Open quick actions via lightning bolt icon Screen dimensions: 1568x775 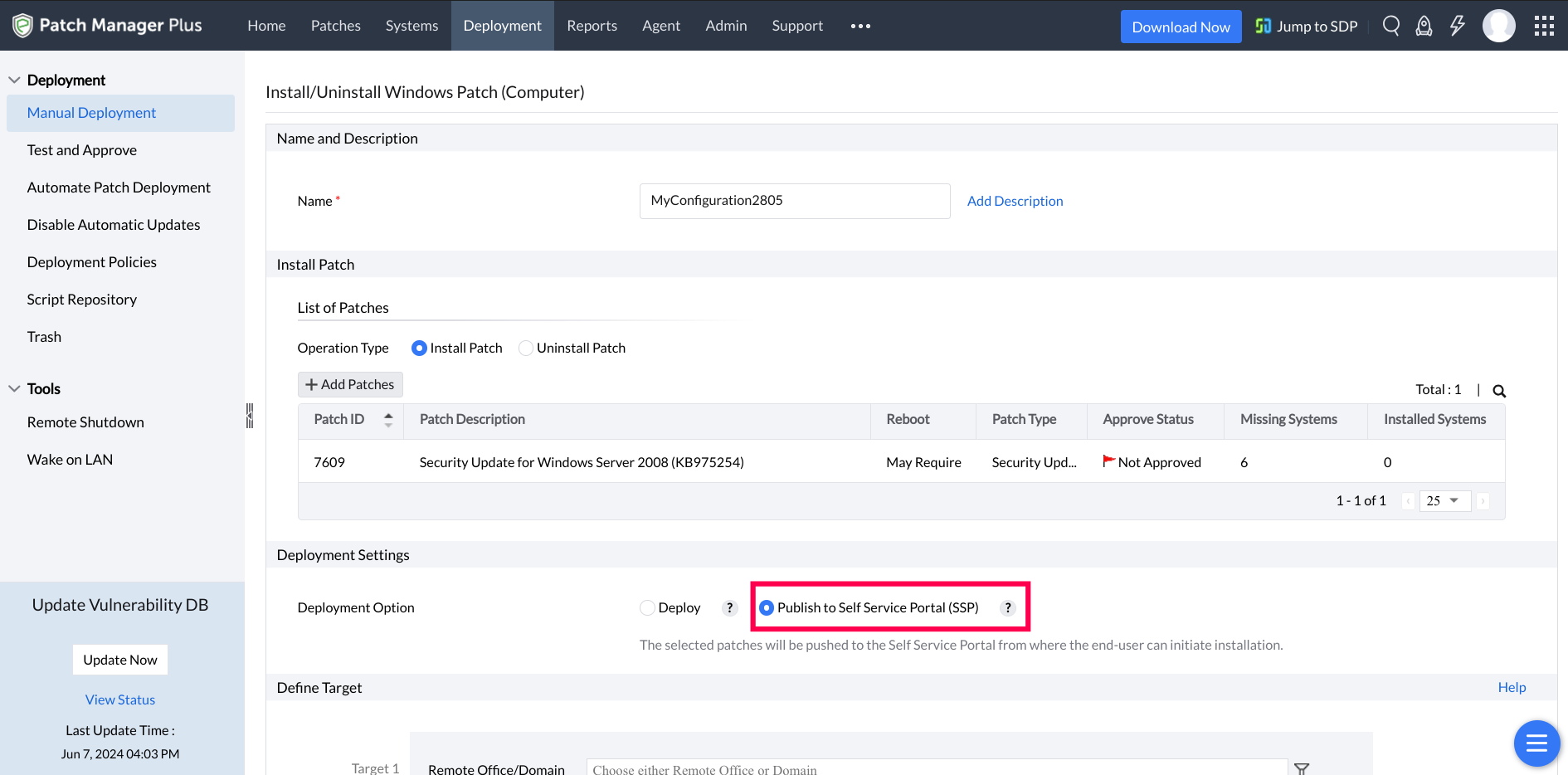coord(1458,26)
